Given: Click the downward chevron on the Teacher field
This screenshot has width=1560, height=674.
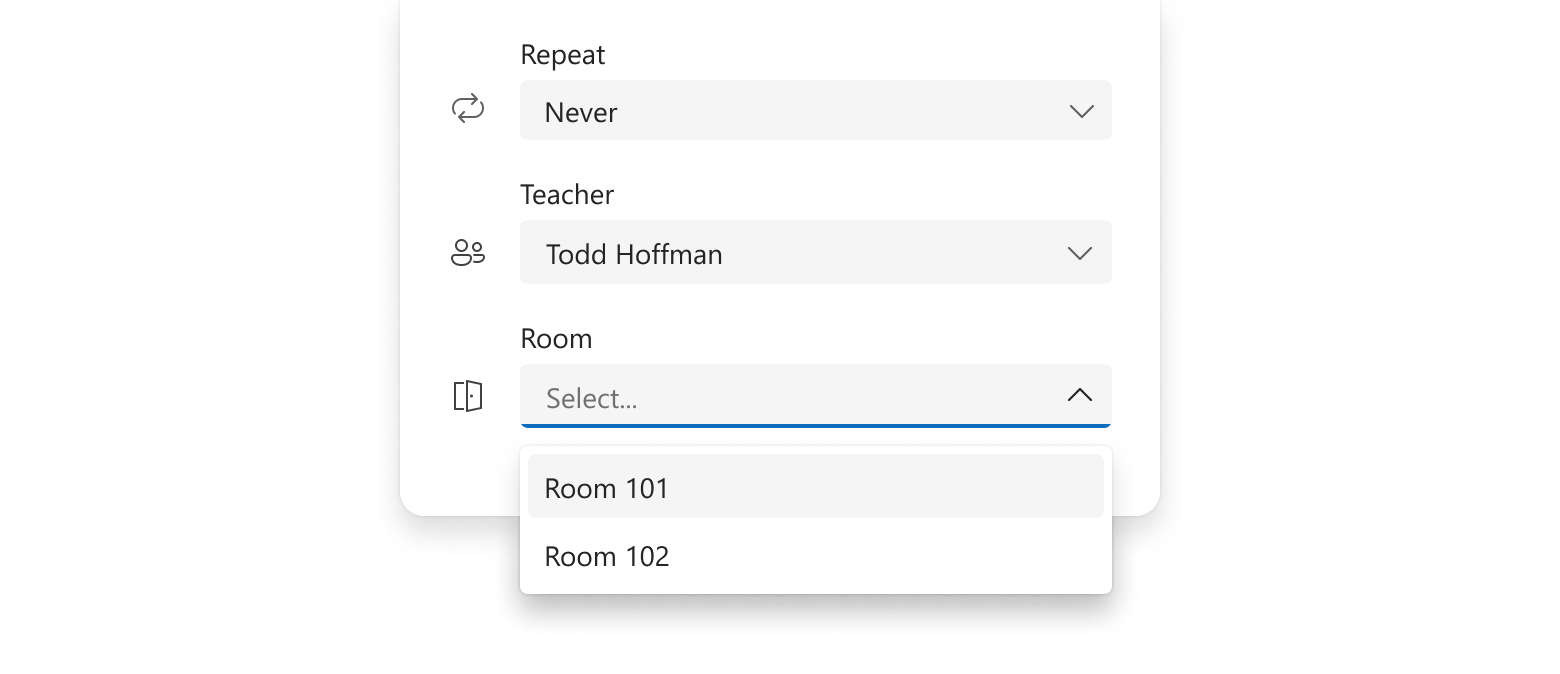Looking at the screenshot, I should click(x=1079, y=253).
